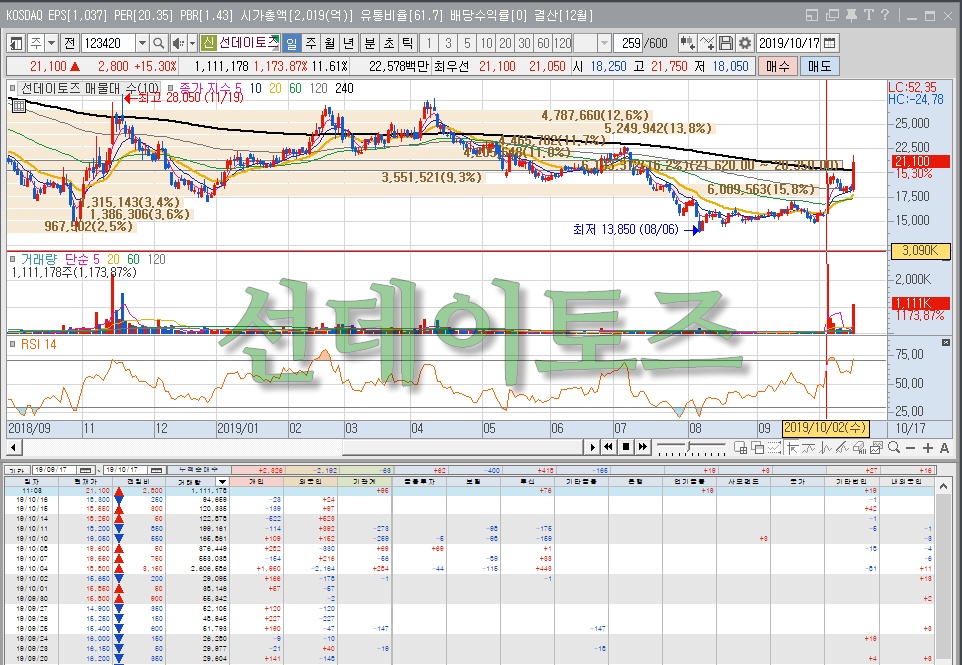This screenshot has height=665, width=962.
Task: Click the 기간 period button in the table
Action: pyautogui.click(x=18, y=470)
